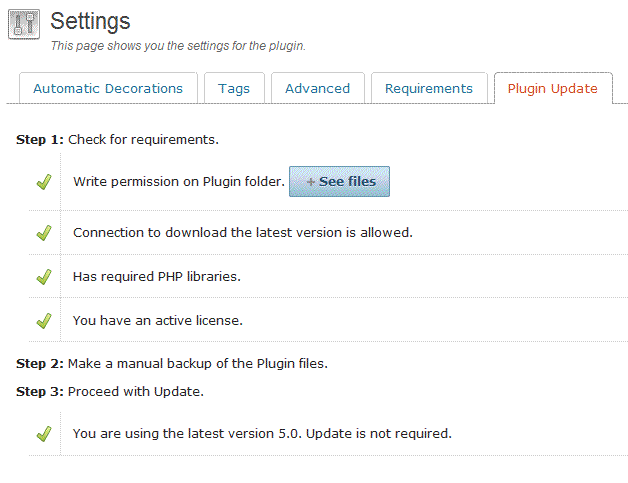Expand the See files list
The height and width of the screenshot is (483, 628).
339,181
